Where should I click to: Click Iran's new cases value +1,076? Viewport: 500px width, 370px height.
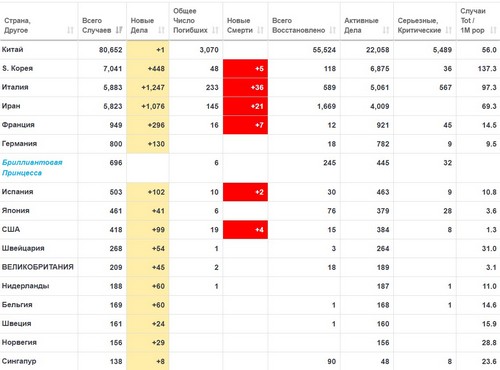pyautogui.click(x=153, y=106)
